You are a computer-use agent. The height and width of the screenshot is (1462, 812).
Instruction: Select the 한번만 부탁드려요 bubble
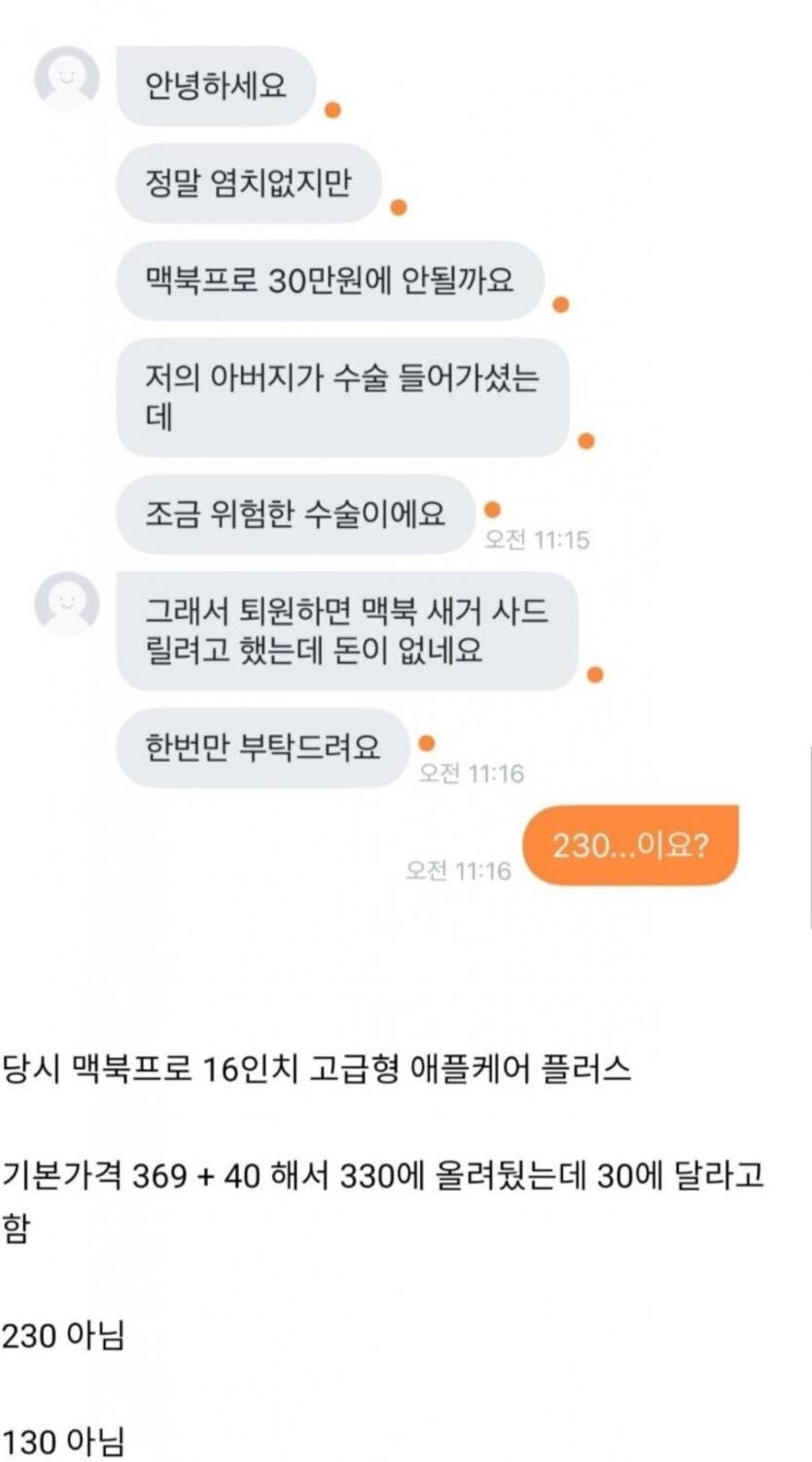click(x=263, y=747)
